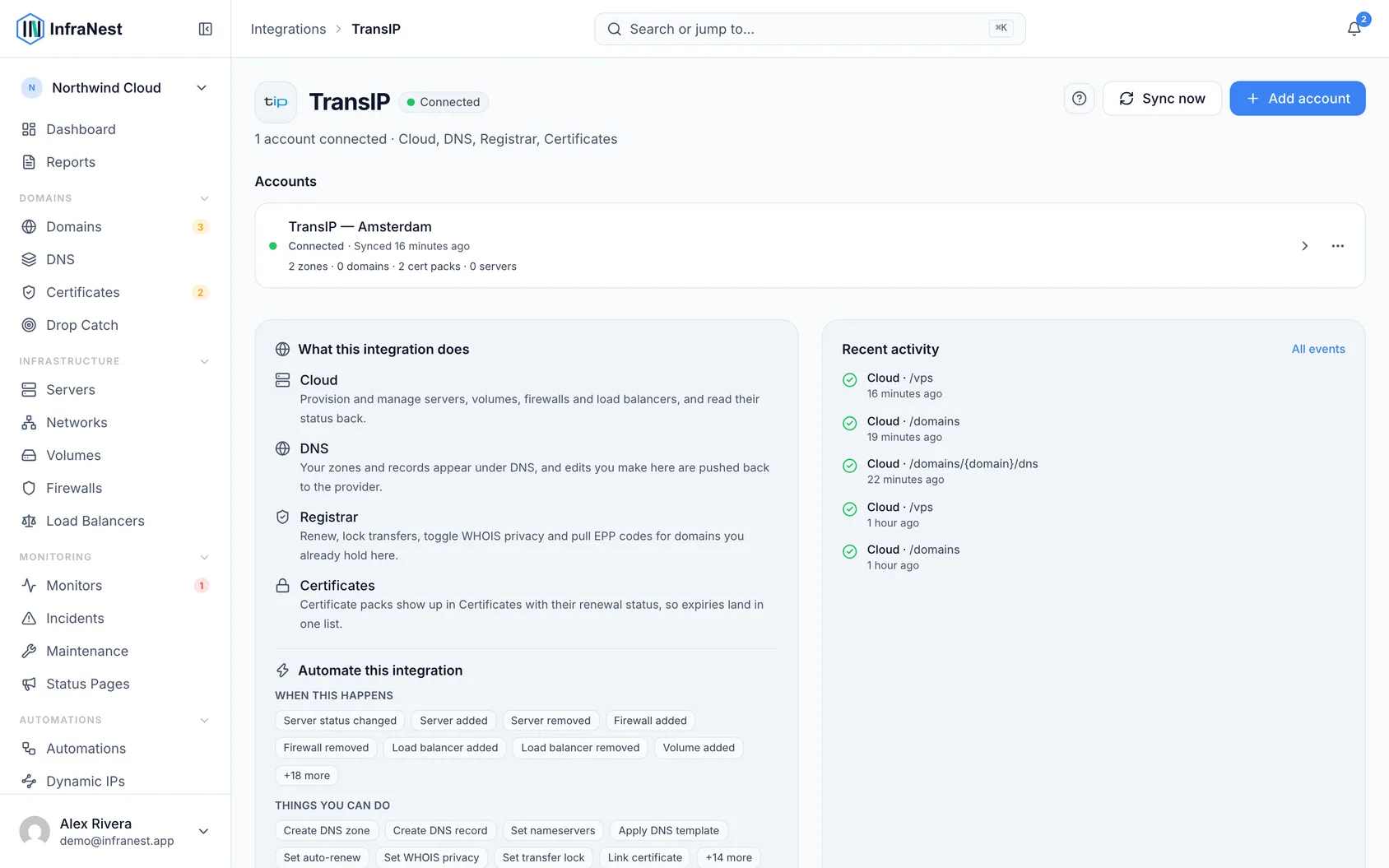The image size is (1389, 868).
Task: Select Create DNS record action
Action: pyautogui.click(x=440, y=831)
